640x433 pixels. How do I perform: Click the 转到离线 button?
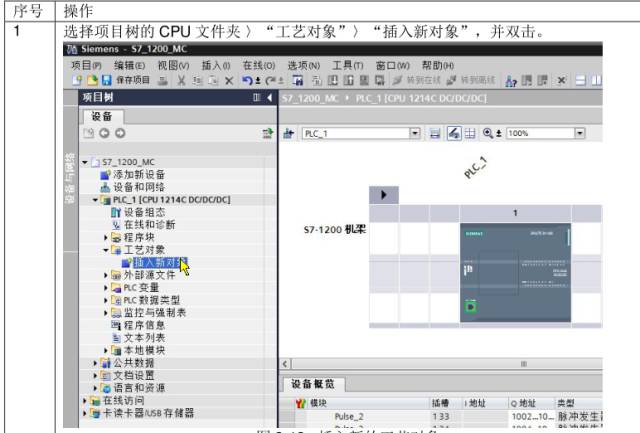[471, 80]
